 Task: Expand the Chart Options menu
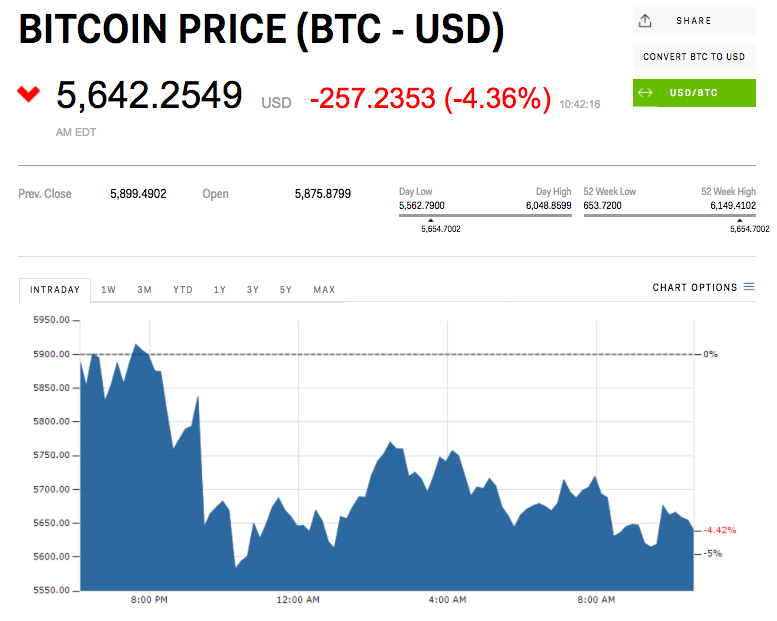pyautogui.click(x=694, y=288)
